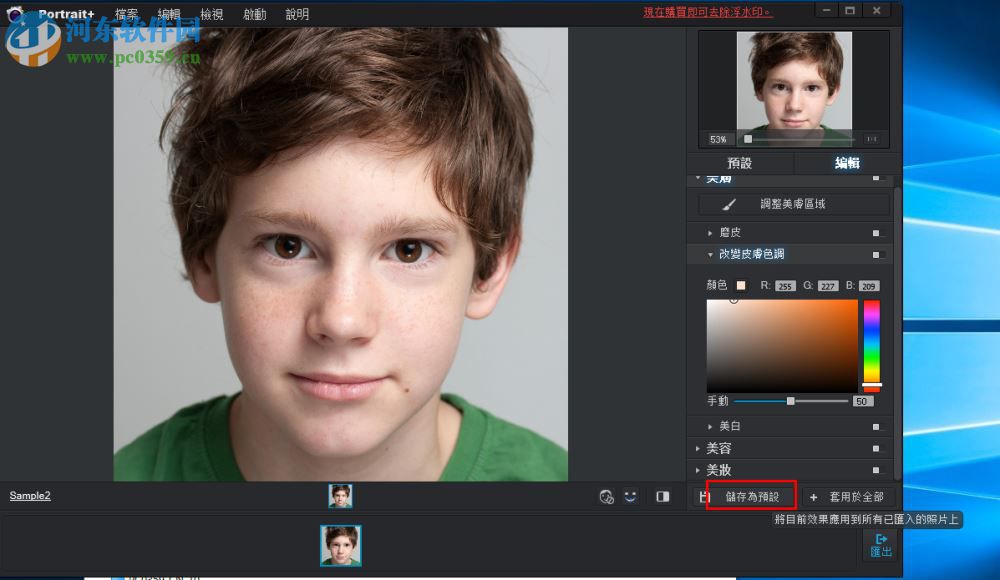Image resolution: width=1000 pixels, height=580 pixels.
Task: Click the 匯出 export icon
Action: 881,546
